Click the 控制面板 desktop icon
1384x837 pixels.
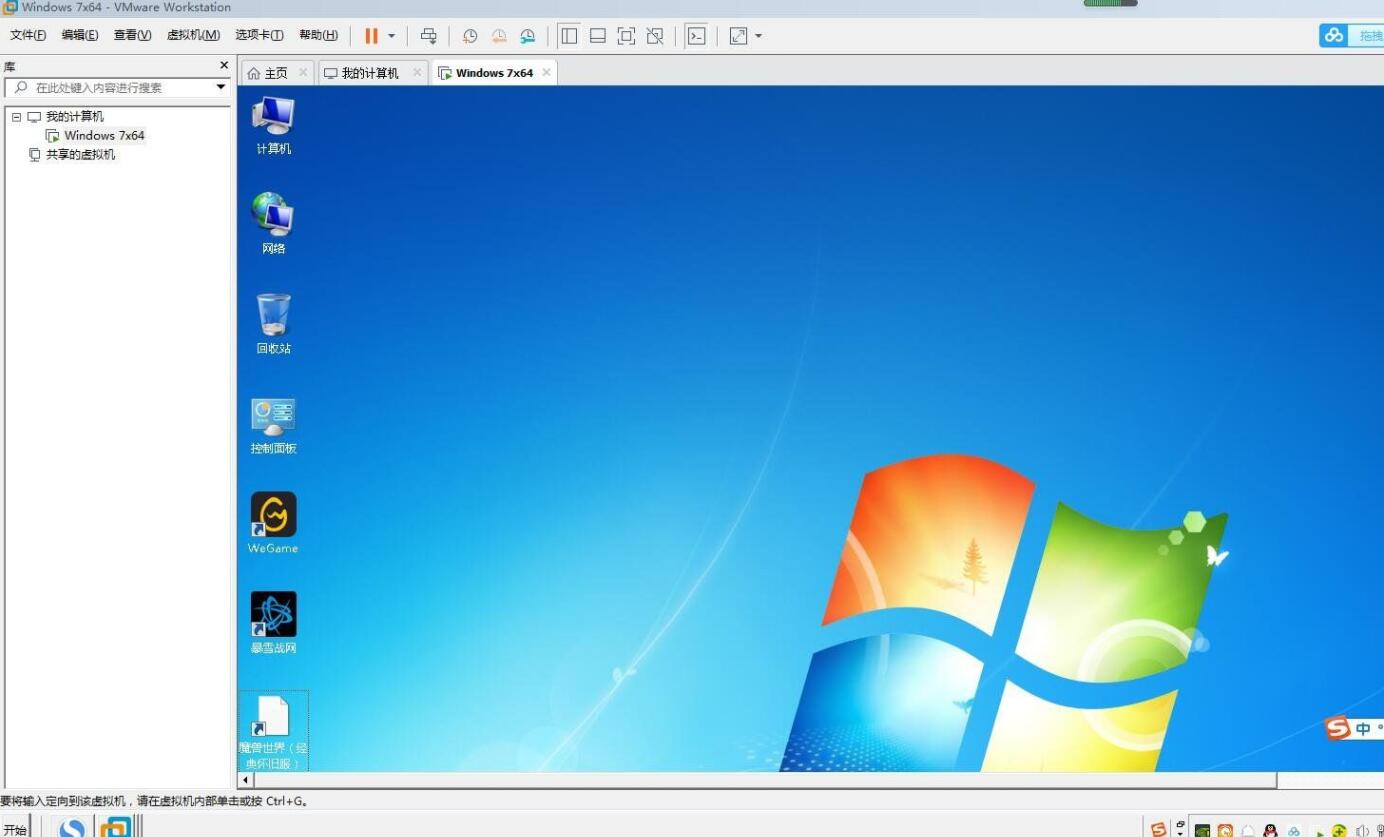click(273, 425)
